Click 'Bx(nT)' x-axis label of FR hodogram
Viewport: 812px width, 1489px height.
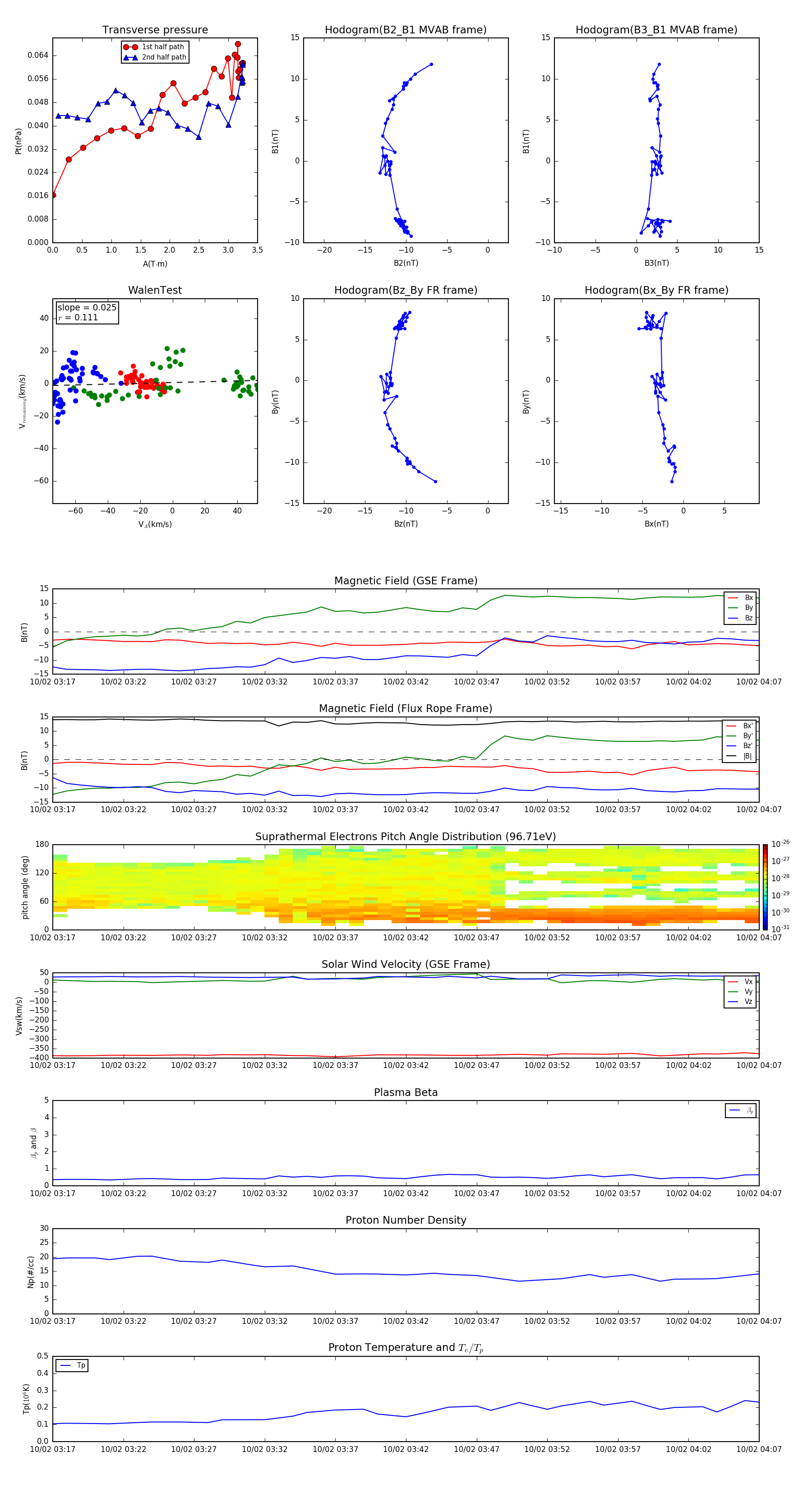click(x=656, y=524)
